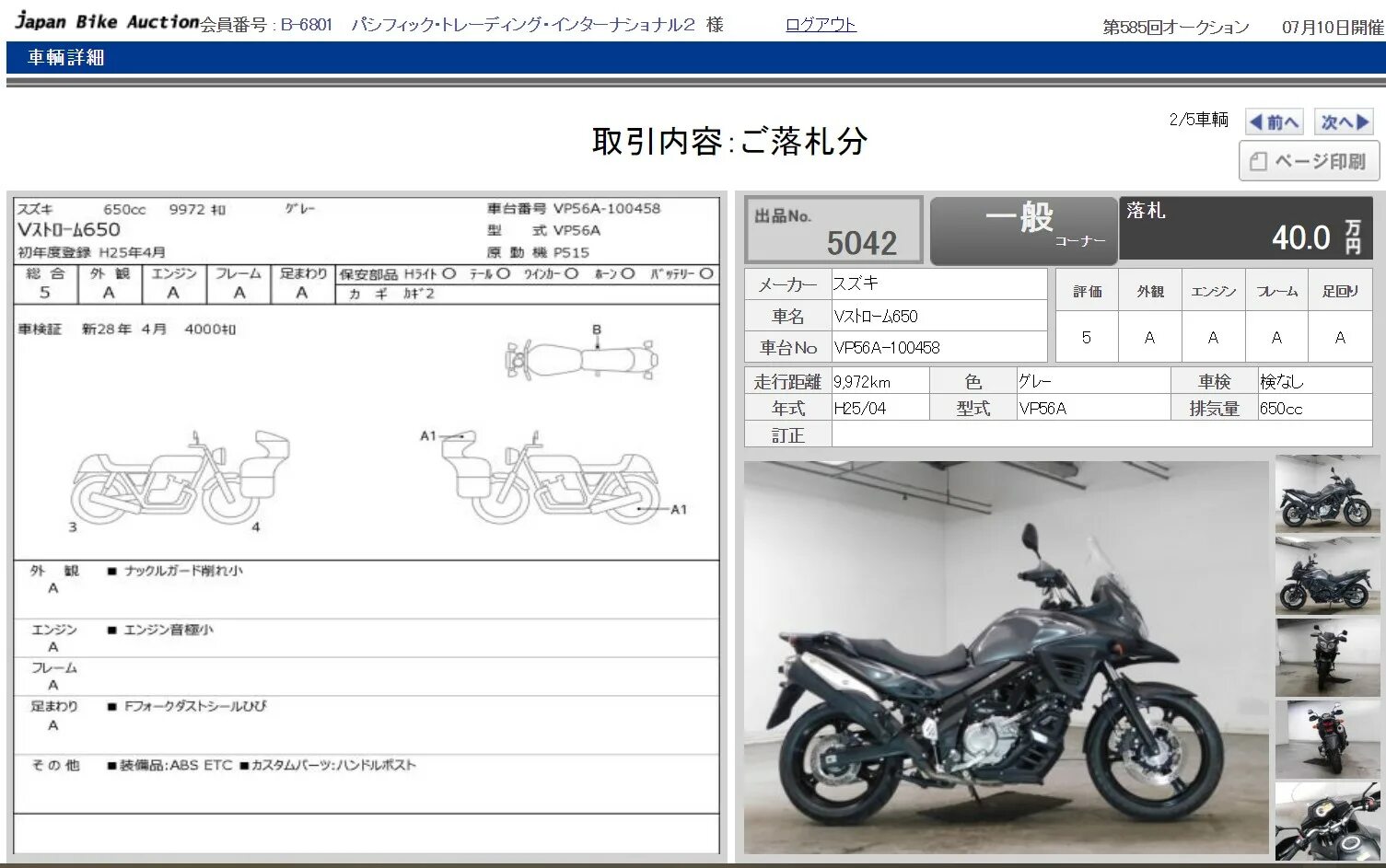Click the カスタムパーツ:ハンドルポスト note

click(327, 766)
